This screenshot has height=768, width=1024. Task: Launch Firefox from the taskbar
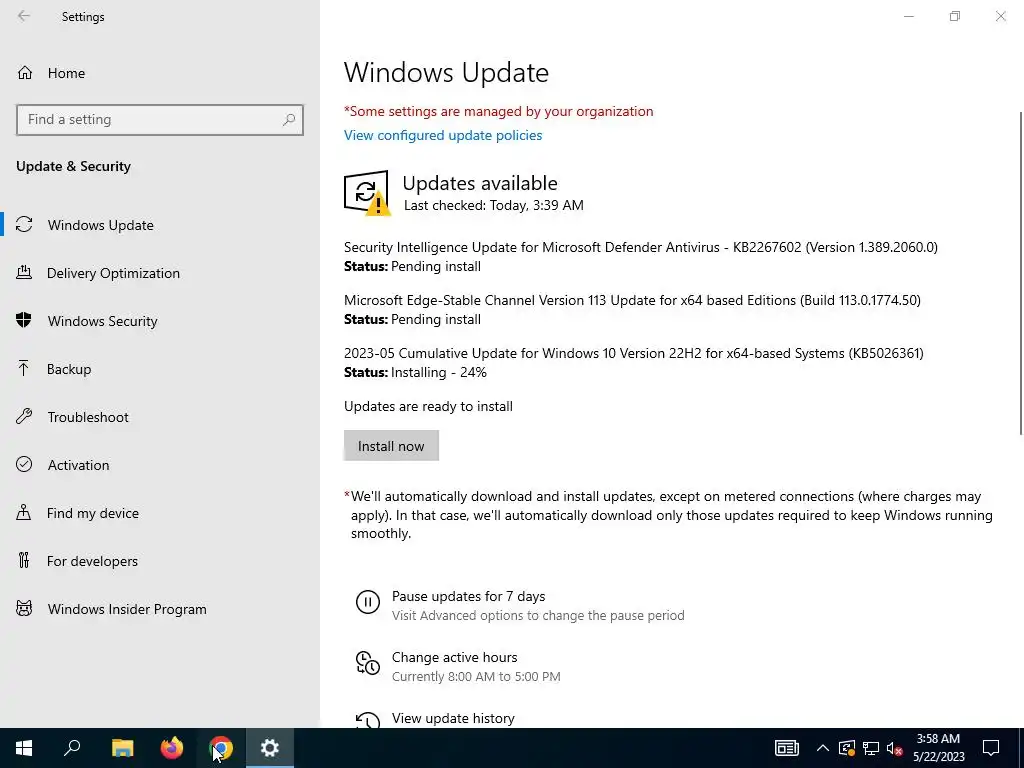pos(172,748)
